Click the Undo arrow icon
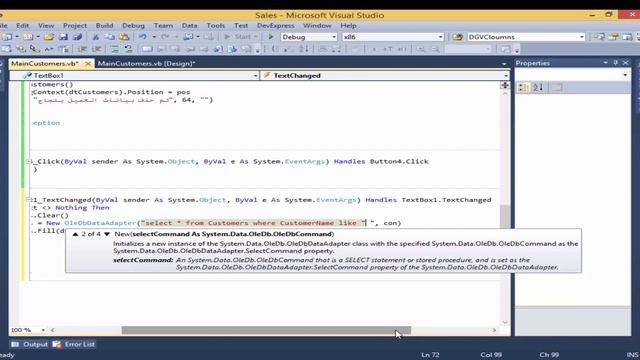Viewport: 640px width, 360px height. click(142, 37)
